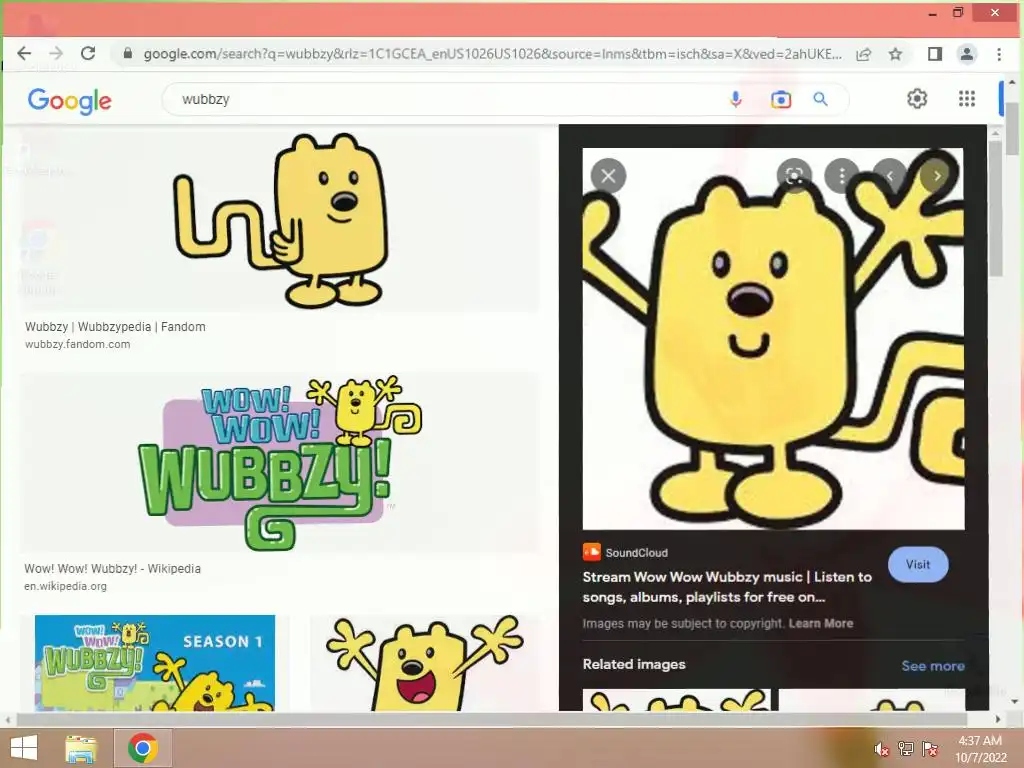Open Windows Start menu
This screenshot has width=1024, height=768.
tap(24, 748)
